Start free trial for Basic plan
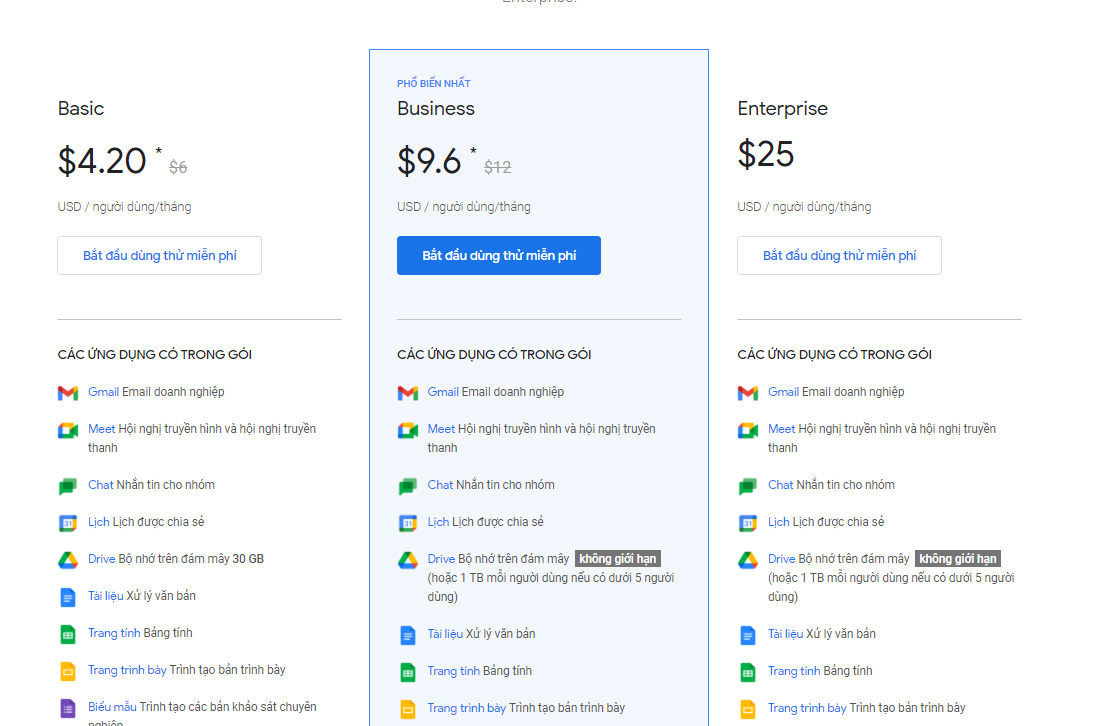Viewport: 1111px width, 726px height. pyautogui.click(x=160, y=256)
